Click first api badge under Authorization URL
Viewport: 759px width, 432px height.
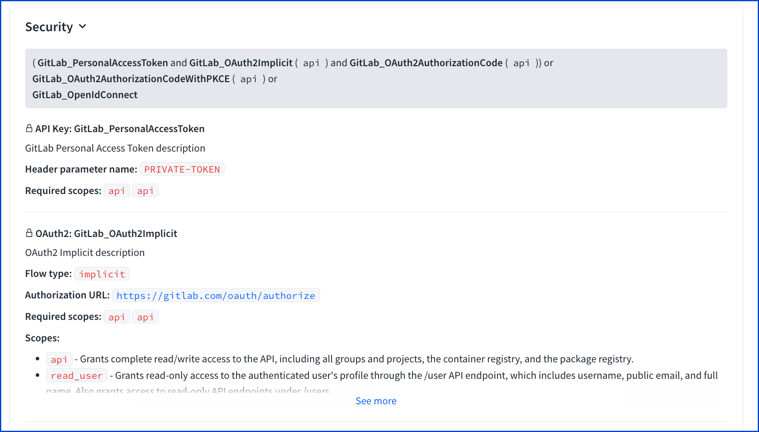pyautogui.click(x=117, y=317)
